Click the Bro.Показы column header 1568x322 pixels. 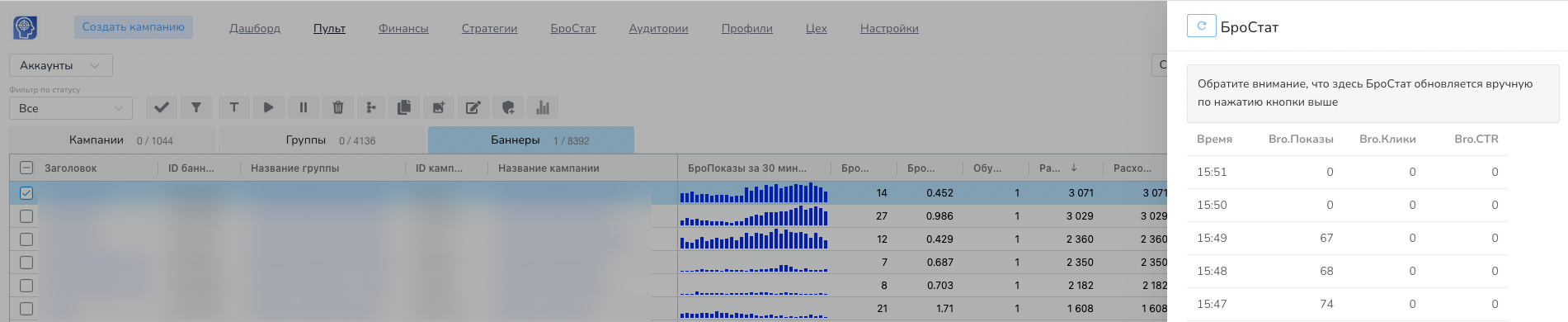click(1301, 139)
